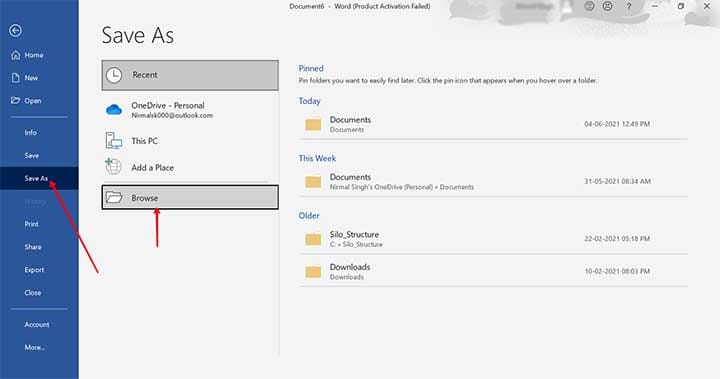Select the This PC computer icon
This screenshot has height=379, width=720.
click(x=113, y=141)
